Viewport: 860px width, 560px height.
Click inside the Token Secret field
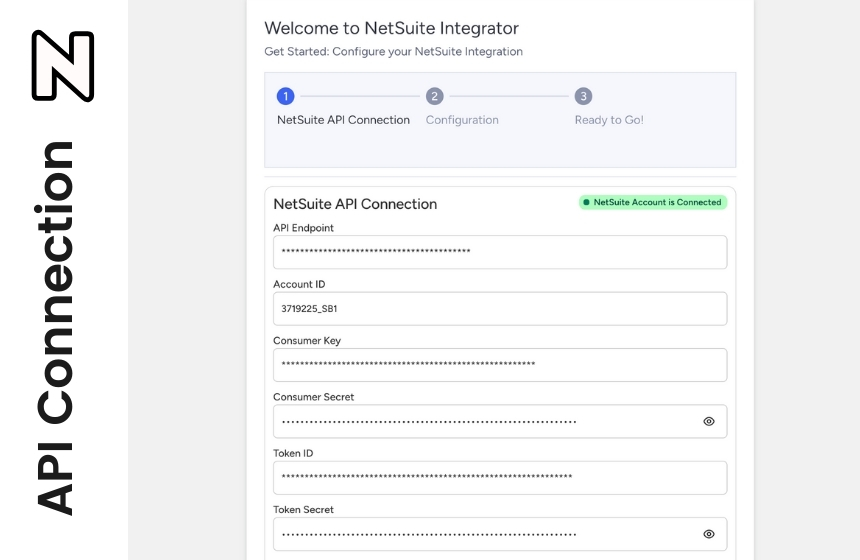tap(500, 534)
